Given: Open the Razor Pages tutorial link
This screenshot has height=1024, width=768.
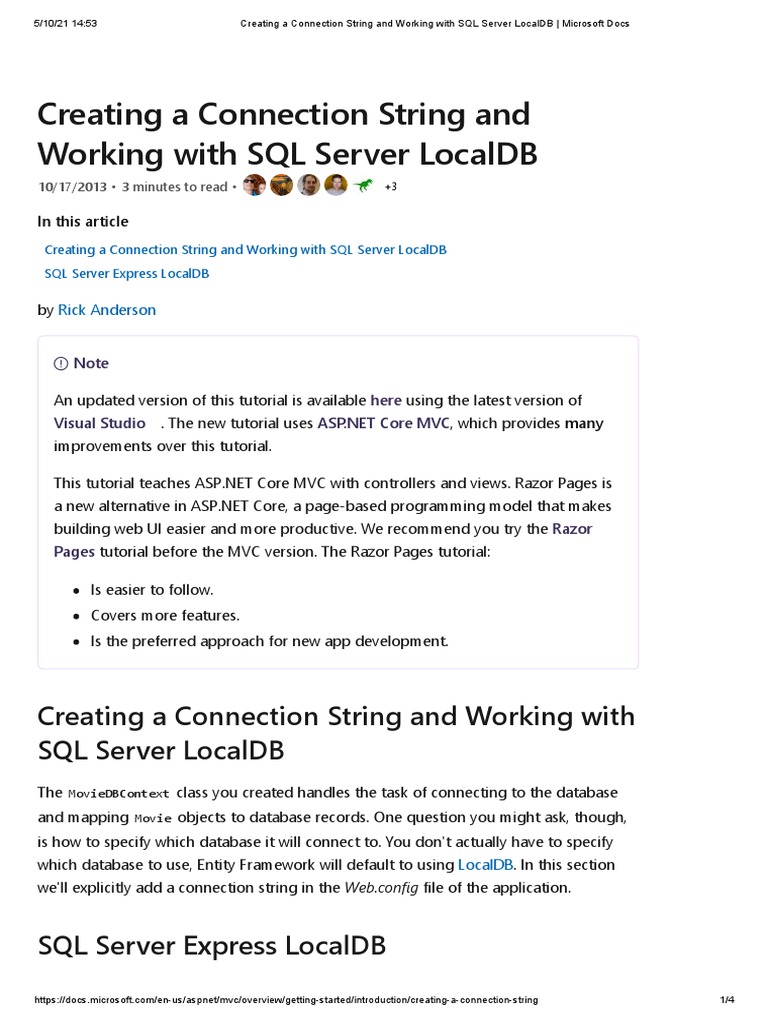Looking at the screenshot, I should click(323, 540).
